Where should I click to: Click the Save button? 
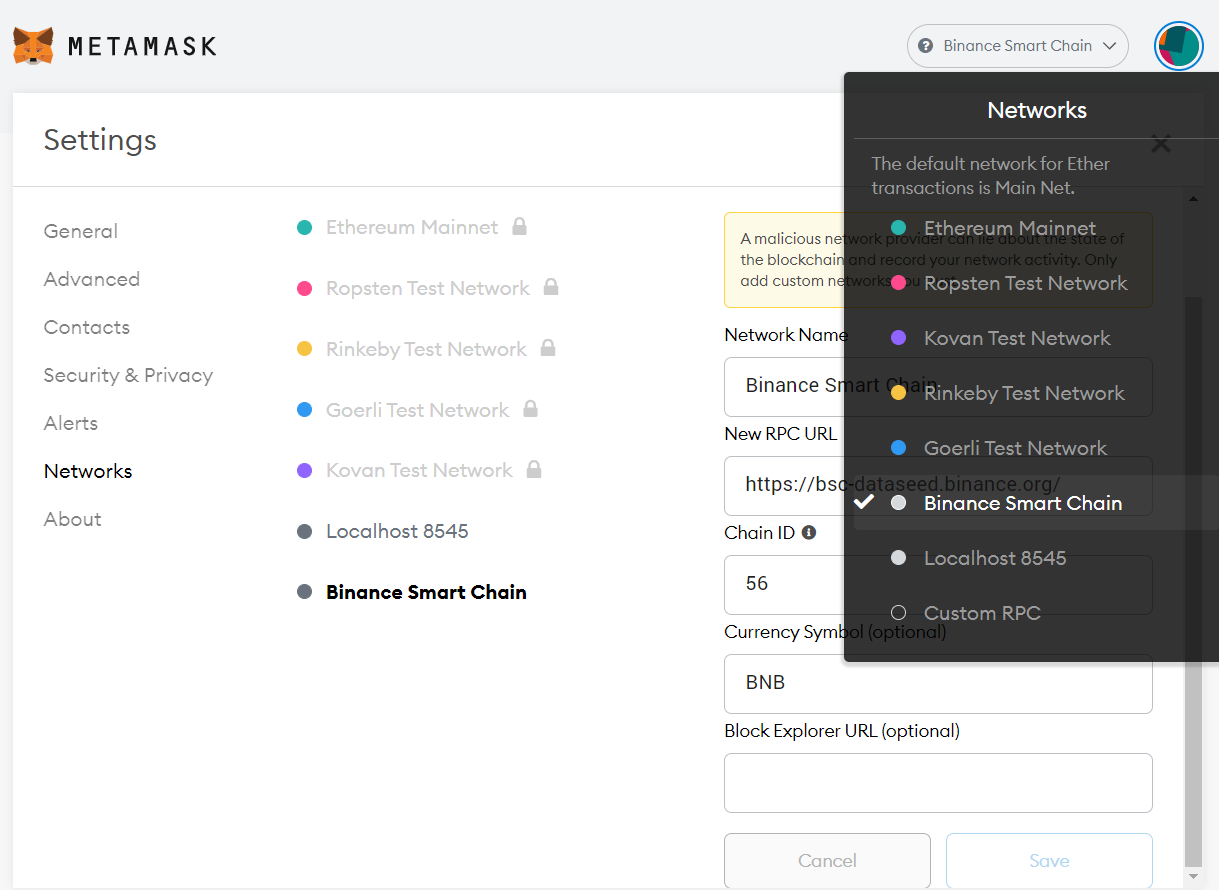1049,861
